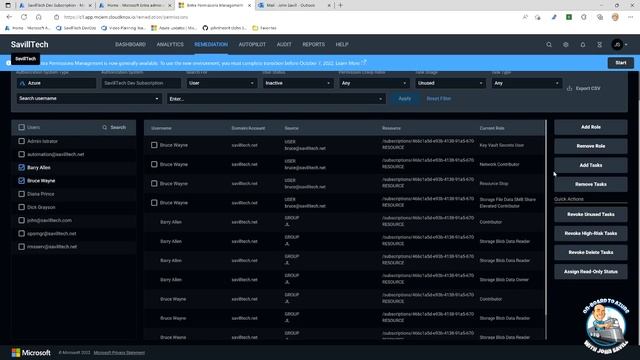This screenshot has width=640, height=360.
Task: Expand the Enter value combo box
Action: [276, 99]
